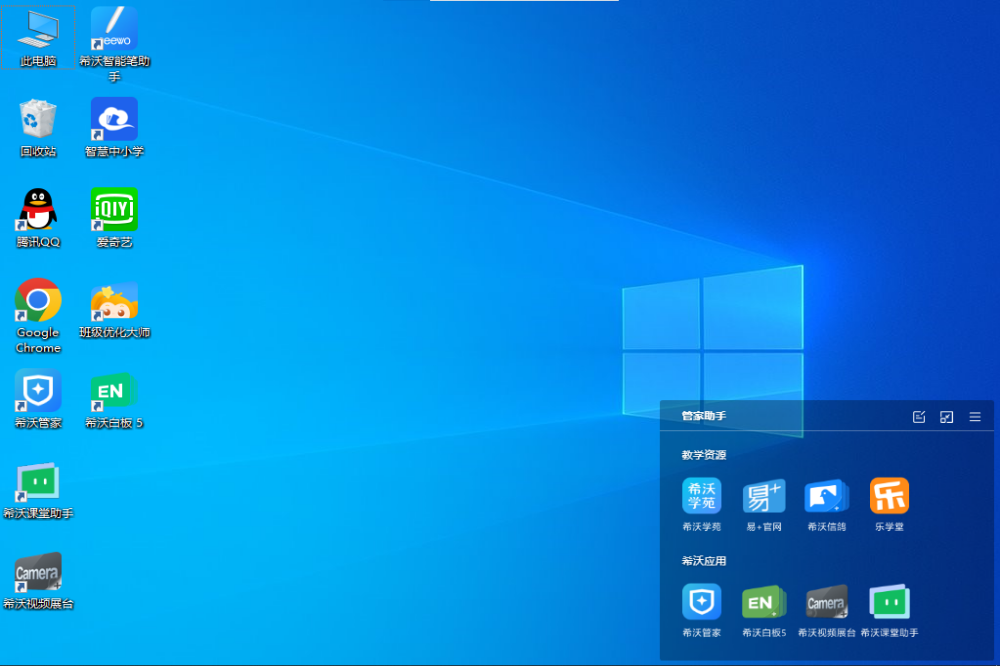The image size is (1000, 666).
Task: Select the 回收站 recycle bin icon
Action: 38,128
